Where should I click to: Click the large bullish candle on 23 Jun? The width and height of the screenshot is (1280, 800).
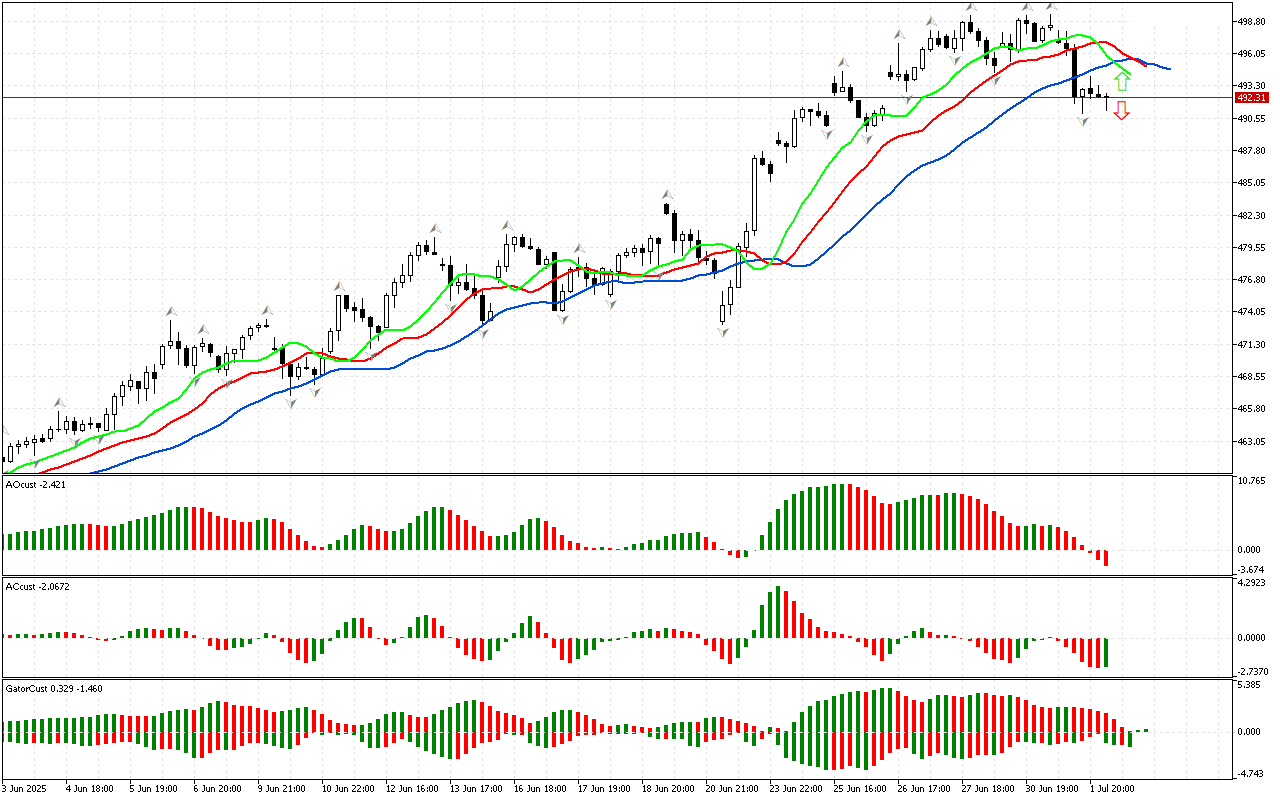[x=754, y=195]
